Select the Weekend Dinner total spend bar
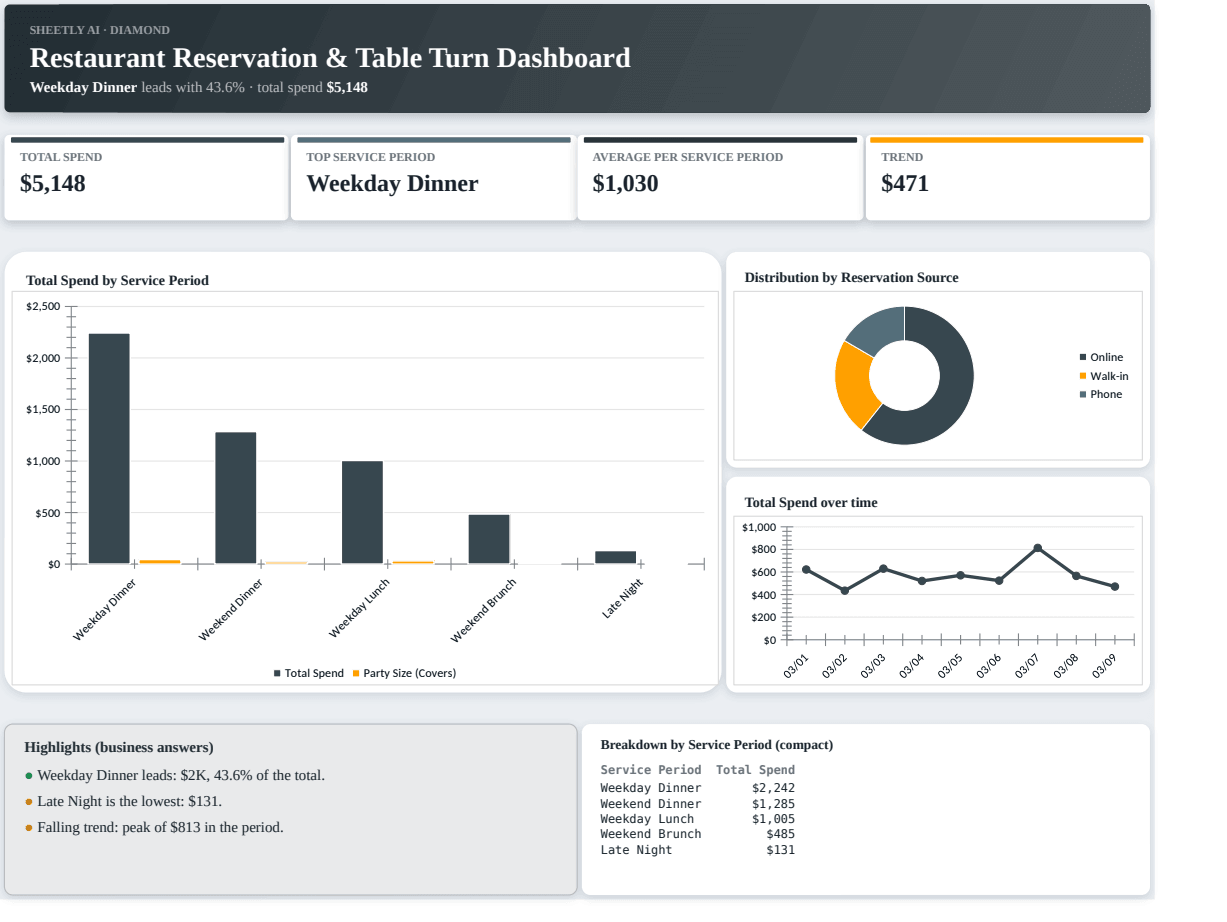 [236, 498]
